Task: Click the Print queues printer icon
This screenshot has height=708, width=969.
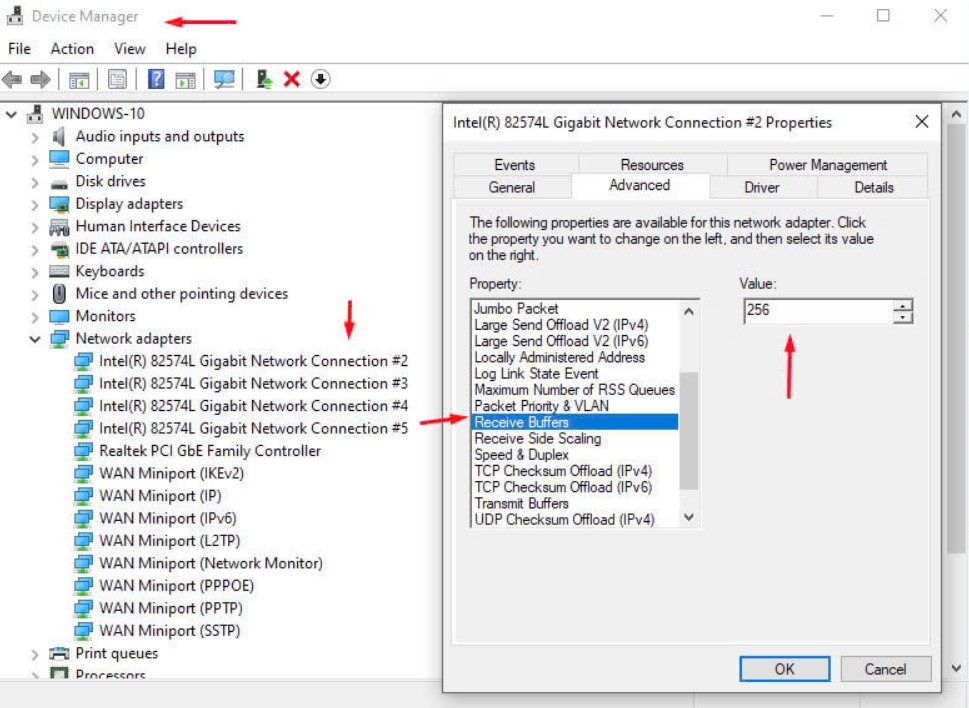Action: click(x=59, y=653)
